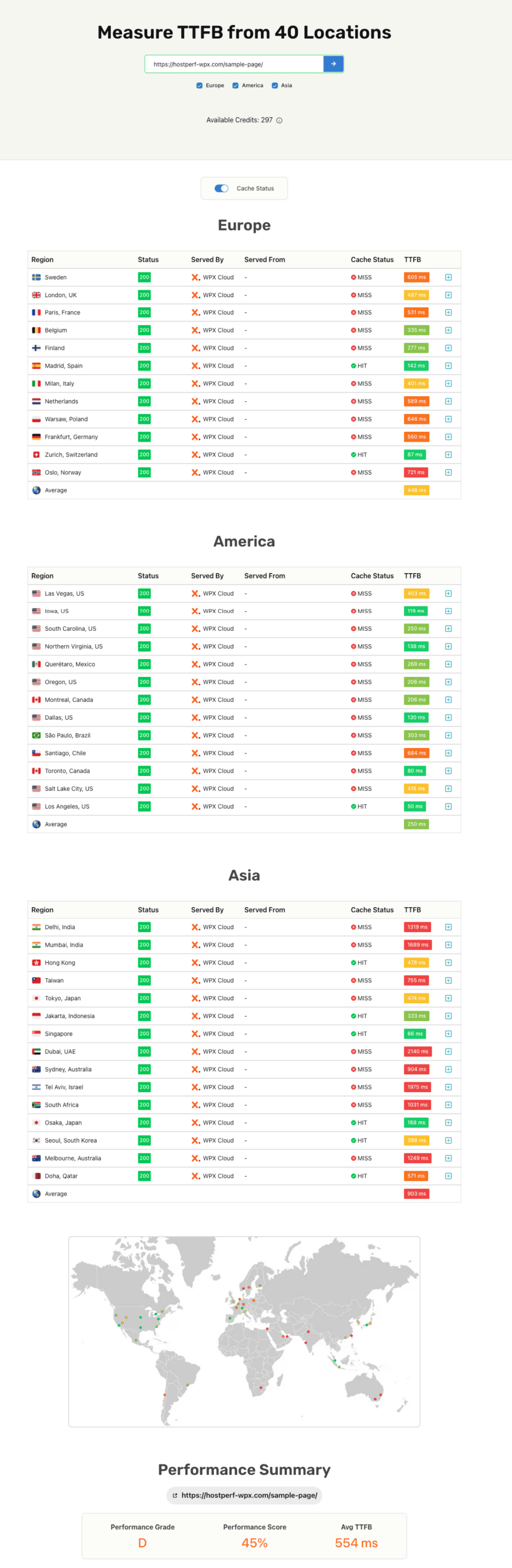Click the Available Credits info icon
Screen dimensions: 512x1568
(279, 121)
